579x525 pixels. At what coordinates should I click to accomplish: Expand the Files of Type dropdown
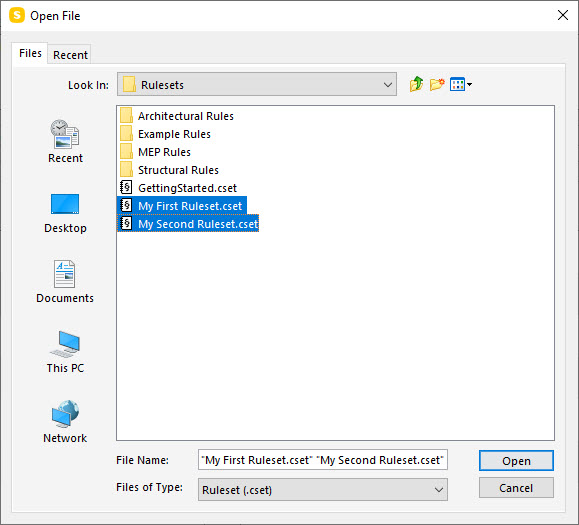coord(323,490)
